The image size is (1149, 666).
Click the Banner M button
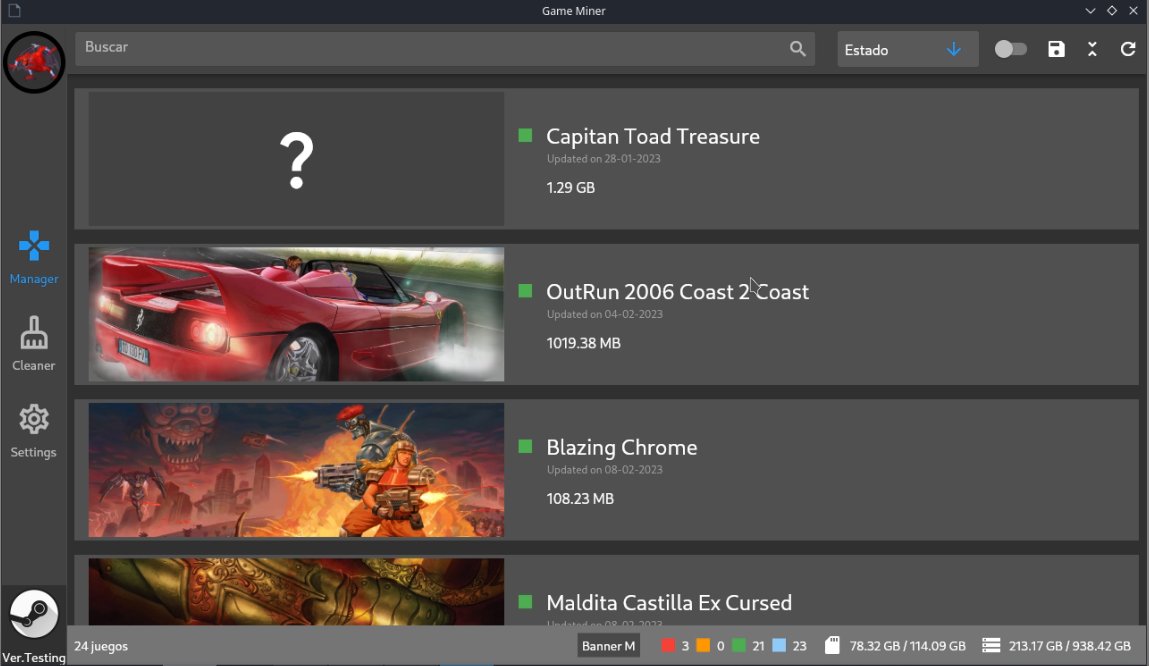(x=608, y=645)
